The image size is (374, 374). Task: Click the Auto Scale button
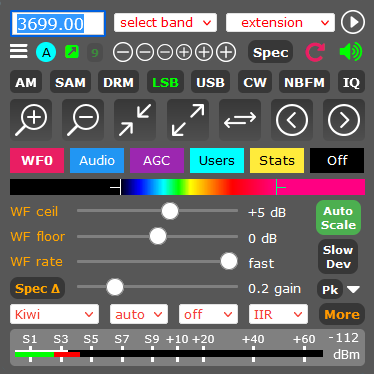(x=338, y=218)
